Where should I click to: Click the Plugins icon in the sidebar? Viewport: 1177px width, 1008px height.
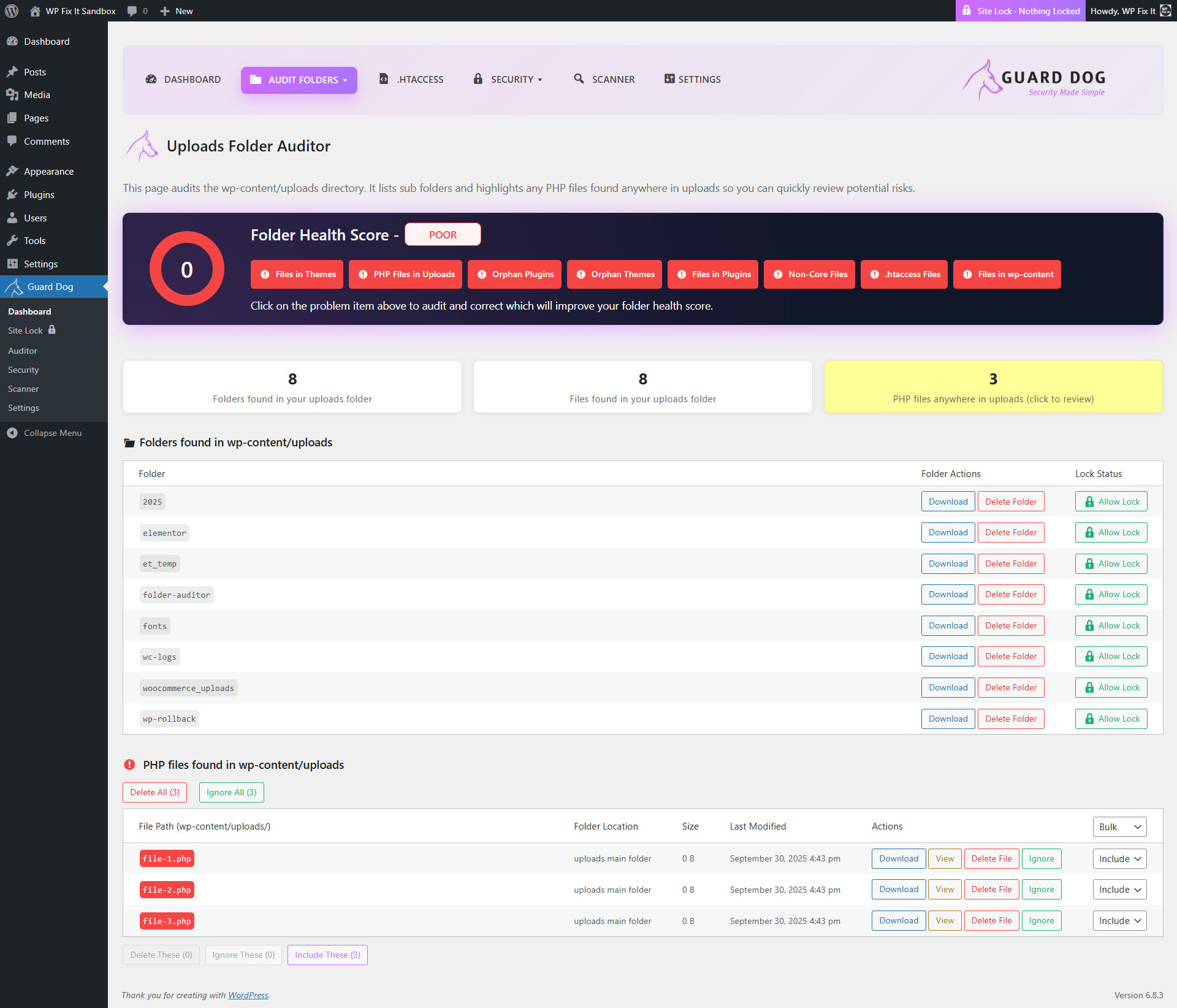pos(12,194)
